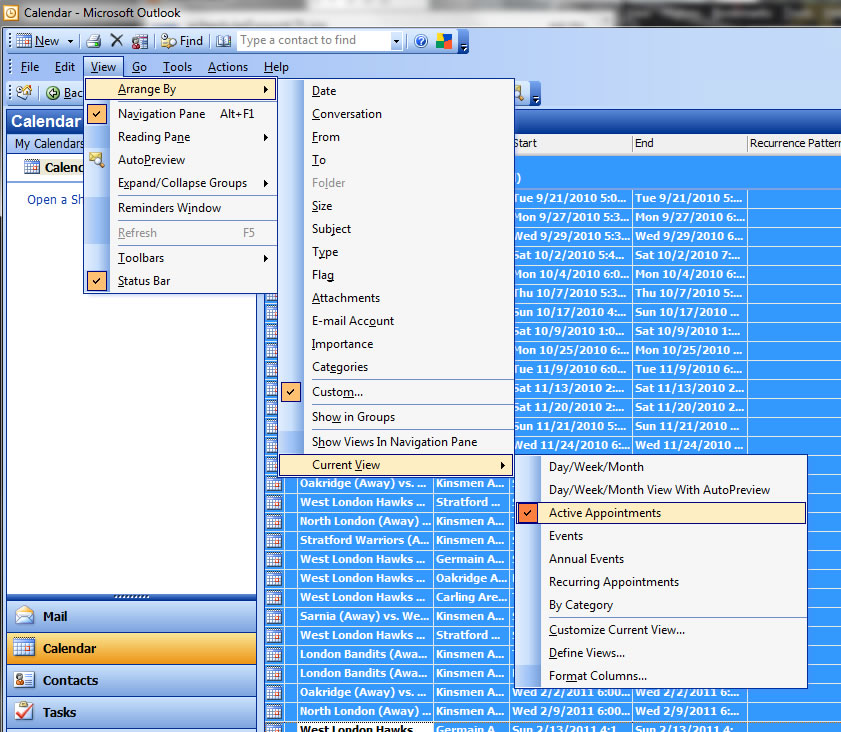
Task: Arrange items by Subject
Action: pos(396,229)
